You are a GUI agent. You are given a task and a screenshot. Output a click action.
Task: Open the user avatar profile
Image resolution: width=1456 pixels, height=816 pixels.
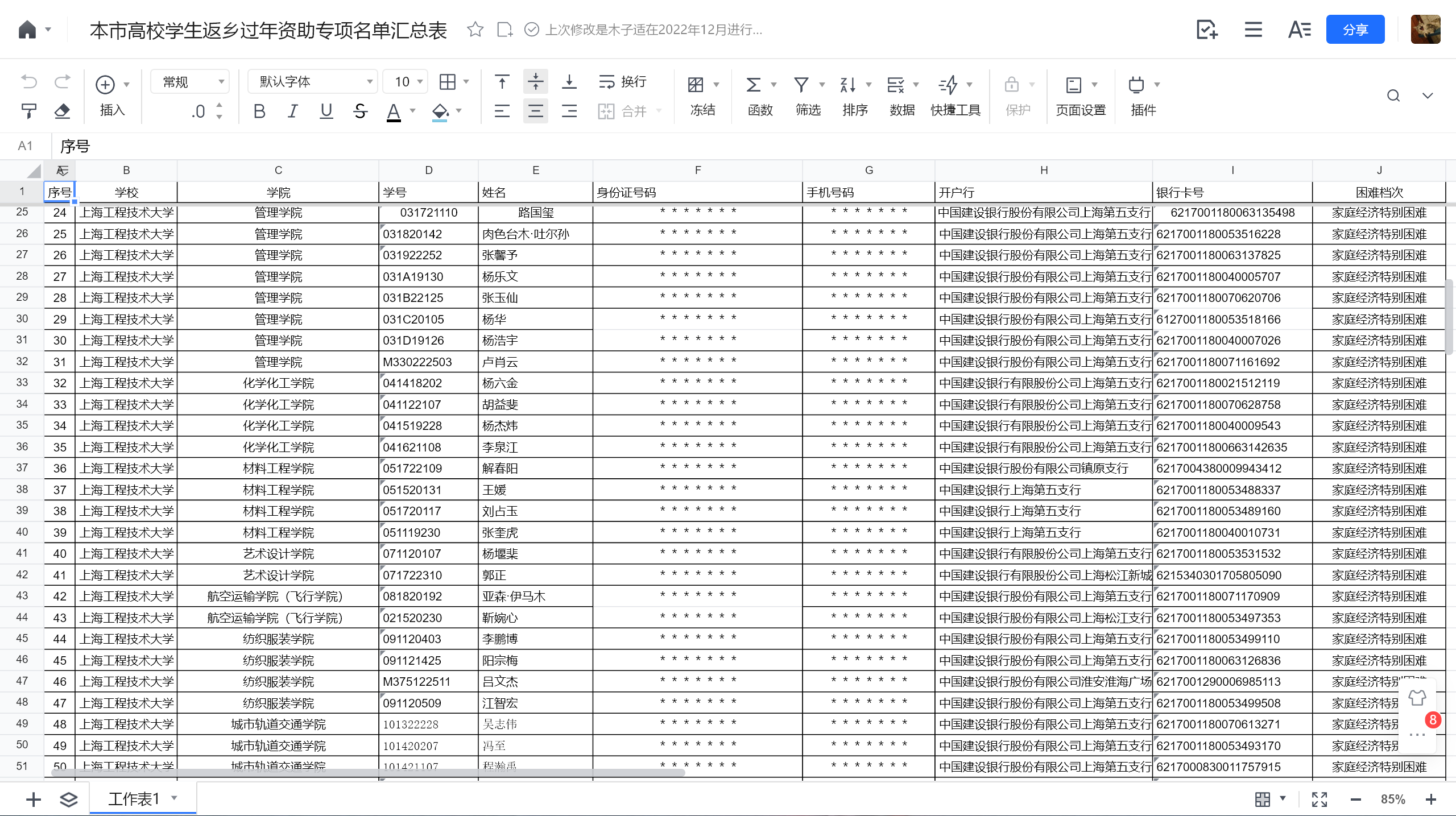1425,29
